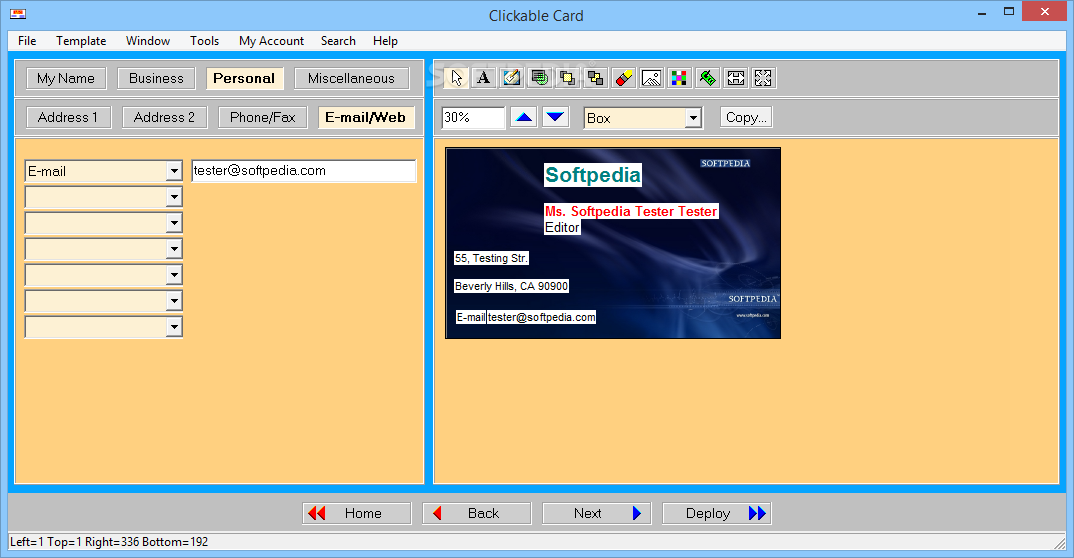Viewport: 1074px width, 558px height.
Task: Select the arrow pointer tool
Action: click(457, 78)
